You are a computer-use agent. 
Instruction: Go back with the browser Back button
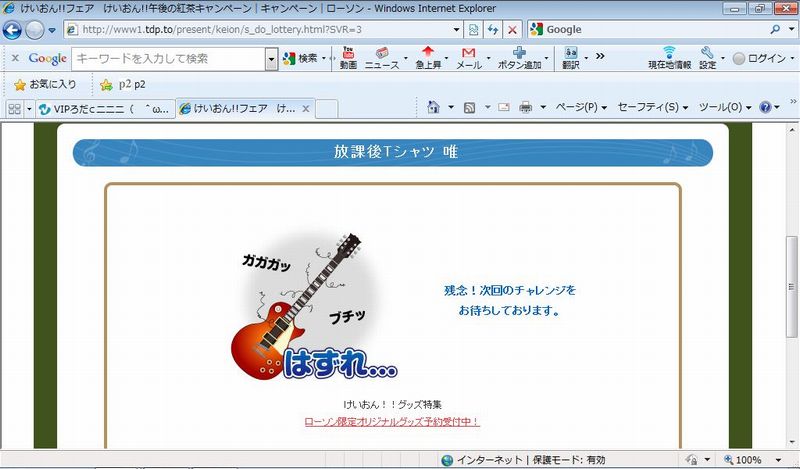[12, 30]
